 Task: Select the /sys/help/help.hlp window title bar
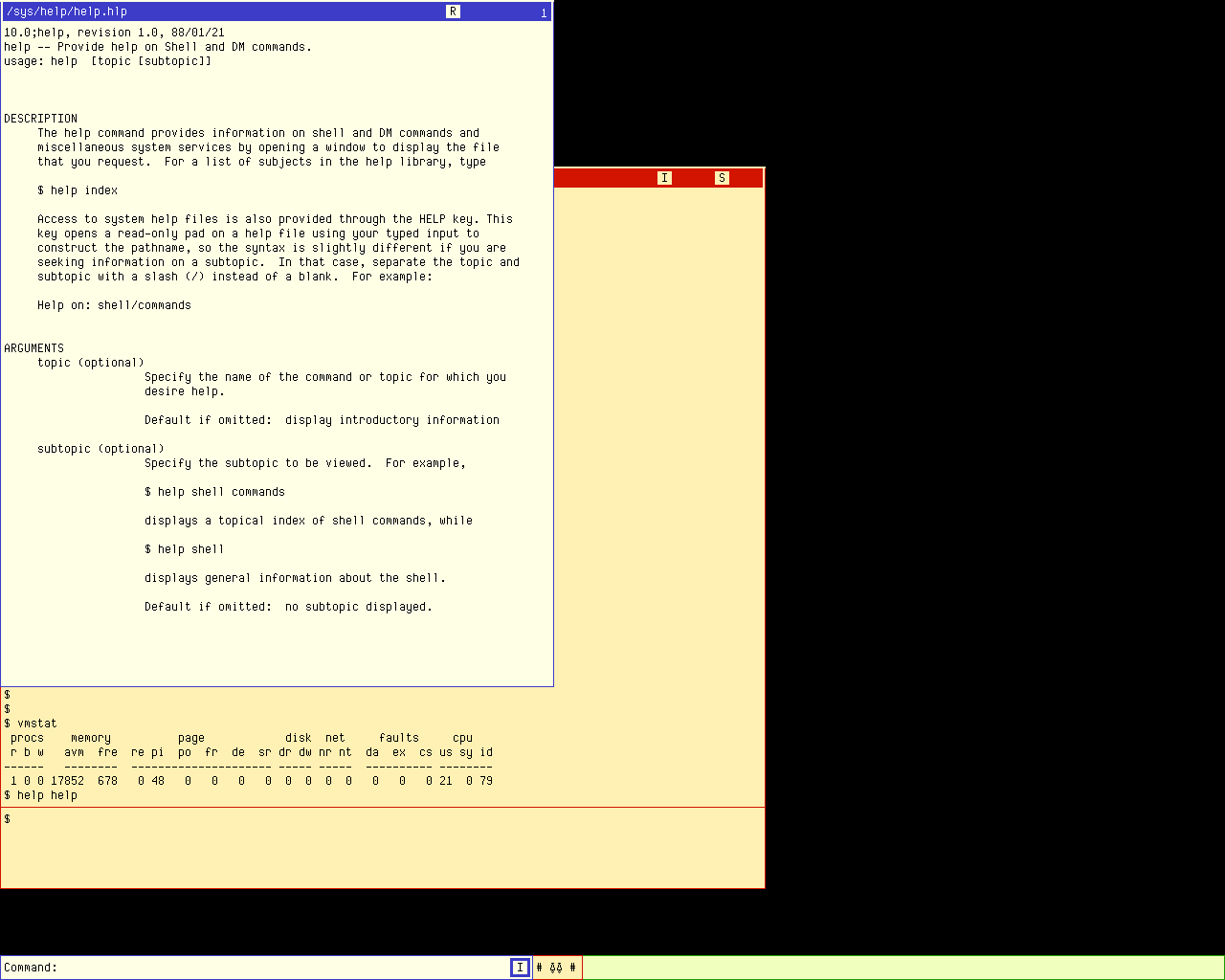coord(276,11)
